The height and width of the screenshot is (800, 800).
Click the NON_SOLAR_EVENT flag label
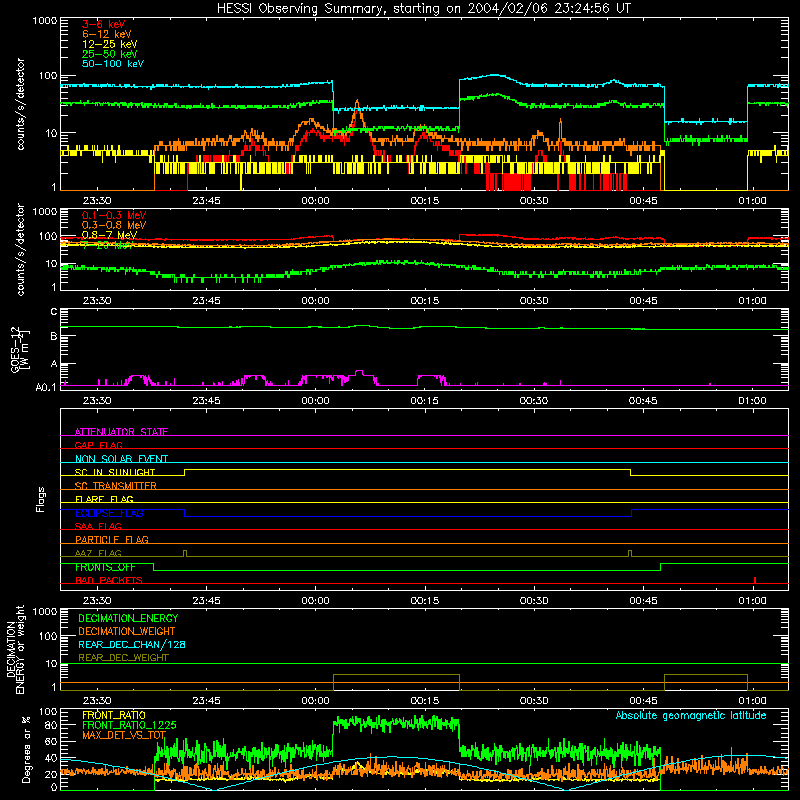(x=121, y=459)
